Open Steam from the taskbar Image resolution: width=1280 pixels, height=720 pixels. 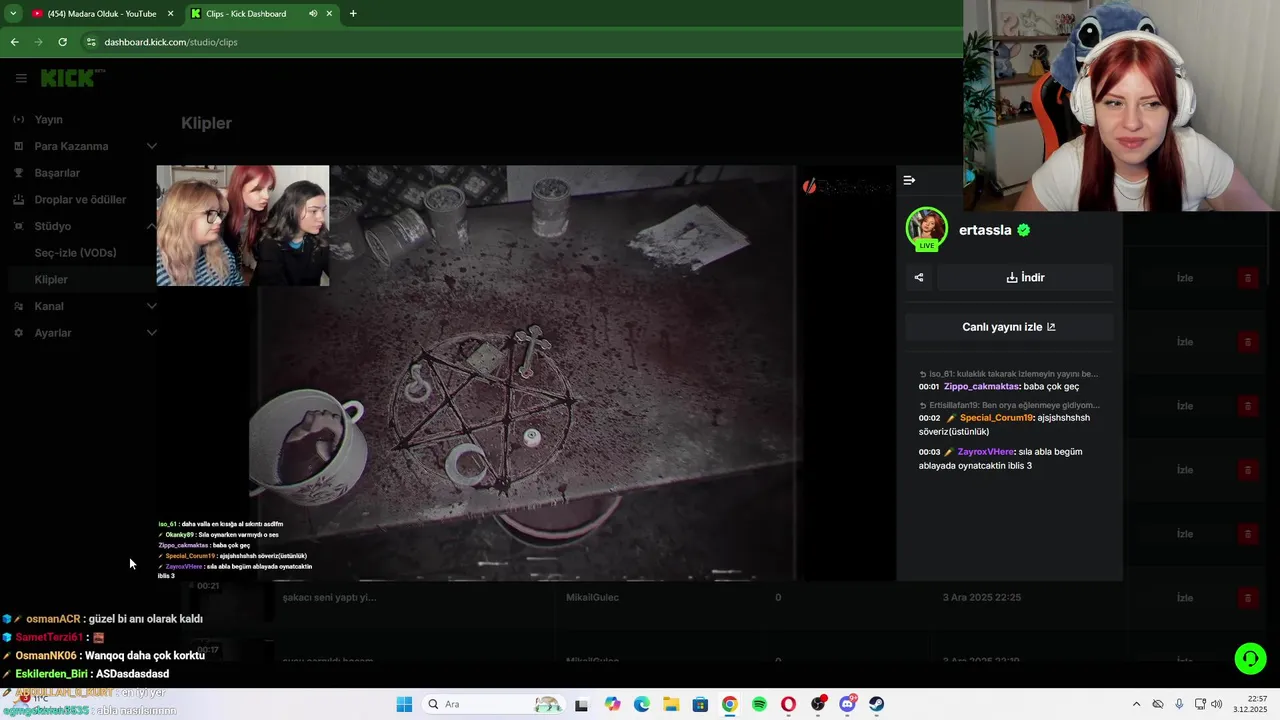point(877,704)
